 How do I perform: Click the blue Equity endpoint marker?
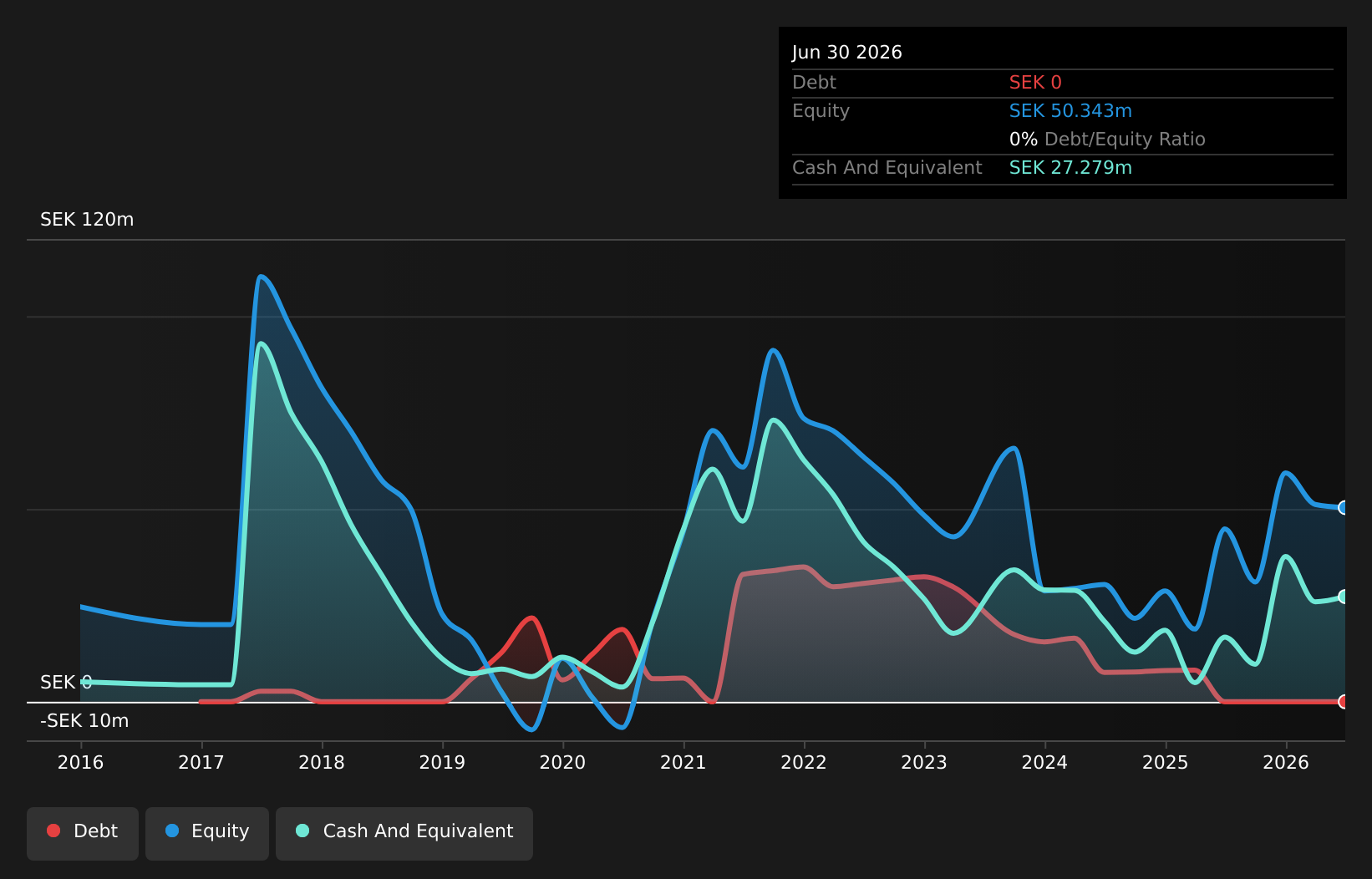pos(1344,507)
